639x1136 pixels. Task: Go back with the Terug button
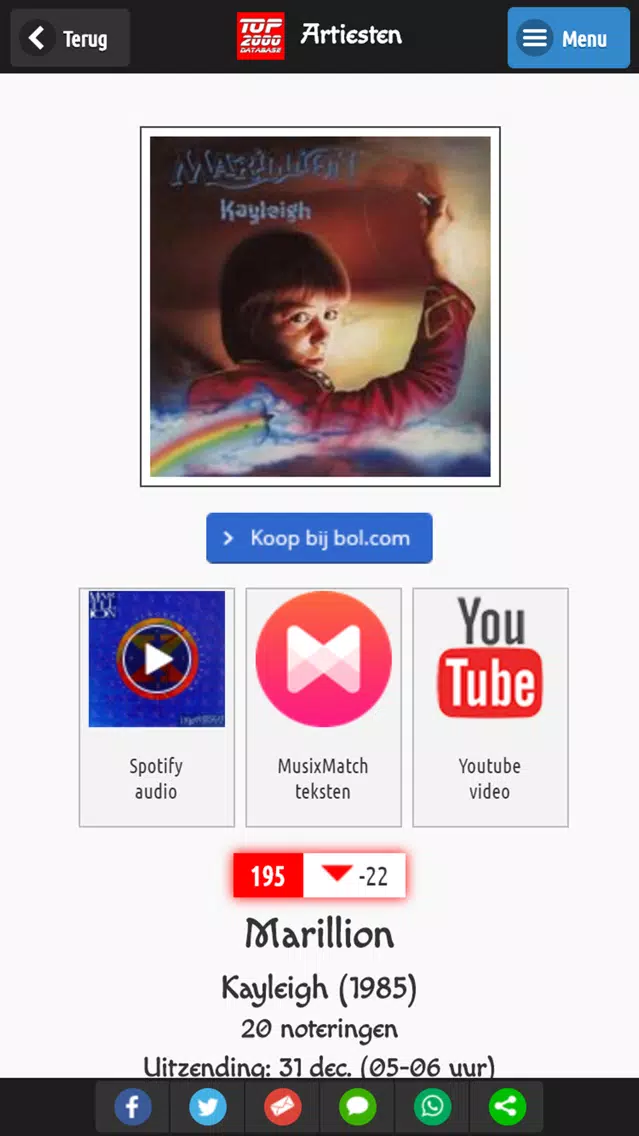(70, 38)
